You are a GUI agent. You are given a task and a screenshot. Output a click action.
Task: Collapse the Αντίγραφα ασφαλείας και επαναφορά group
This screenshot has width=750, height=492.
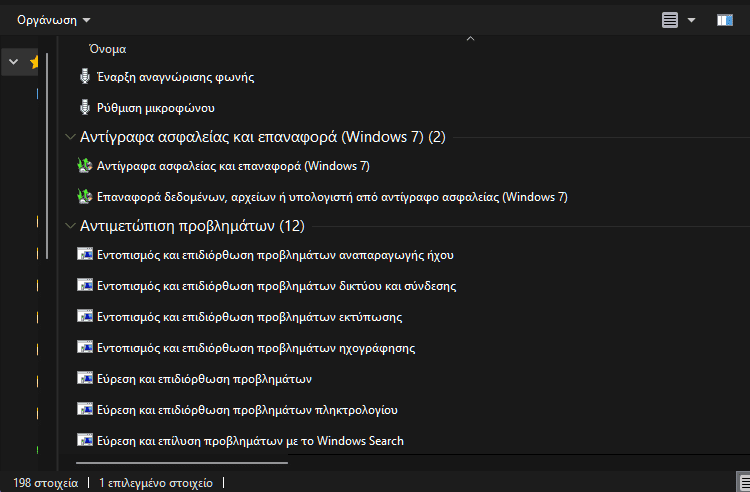pyautogui.click(x=69, y=136)
